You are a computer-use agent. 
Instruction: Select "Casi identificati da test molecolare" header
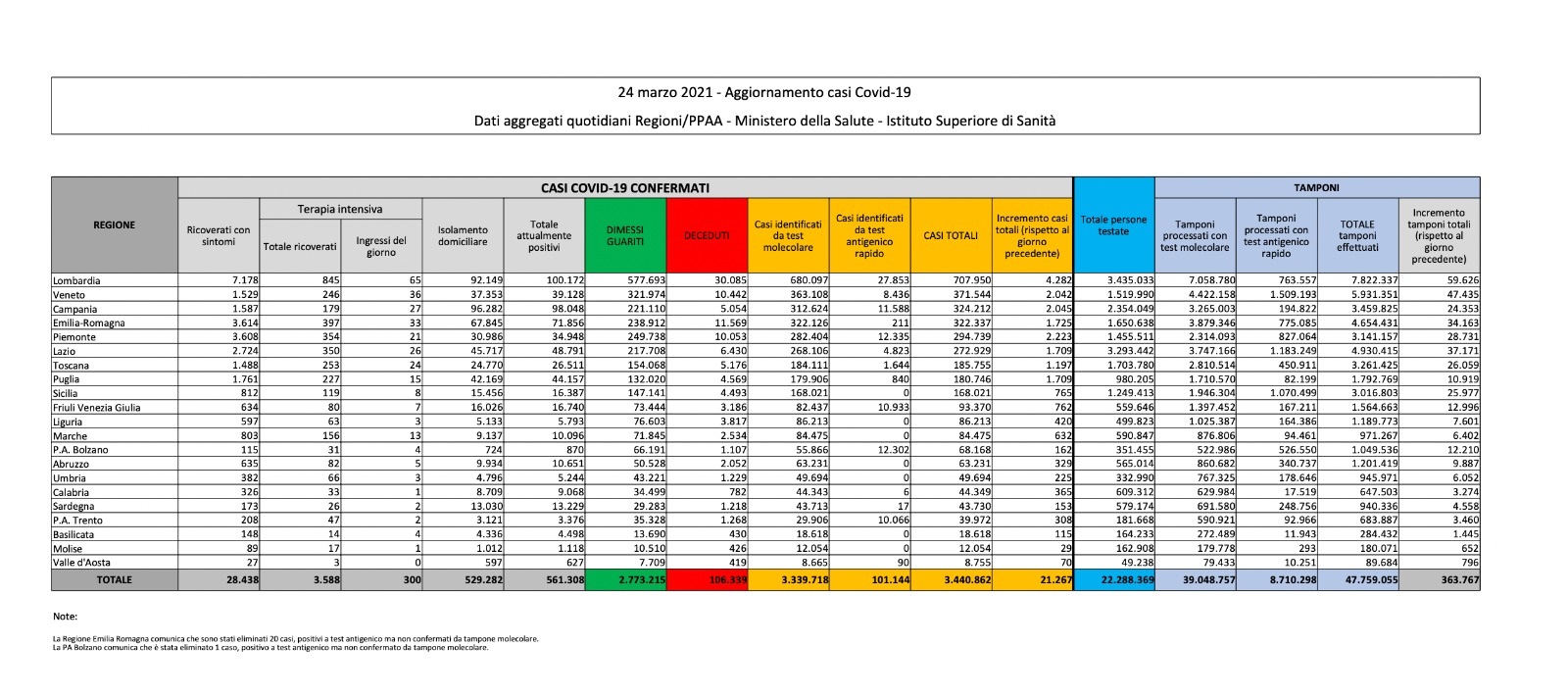coord(788,235)
